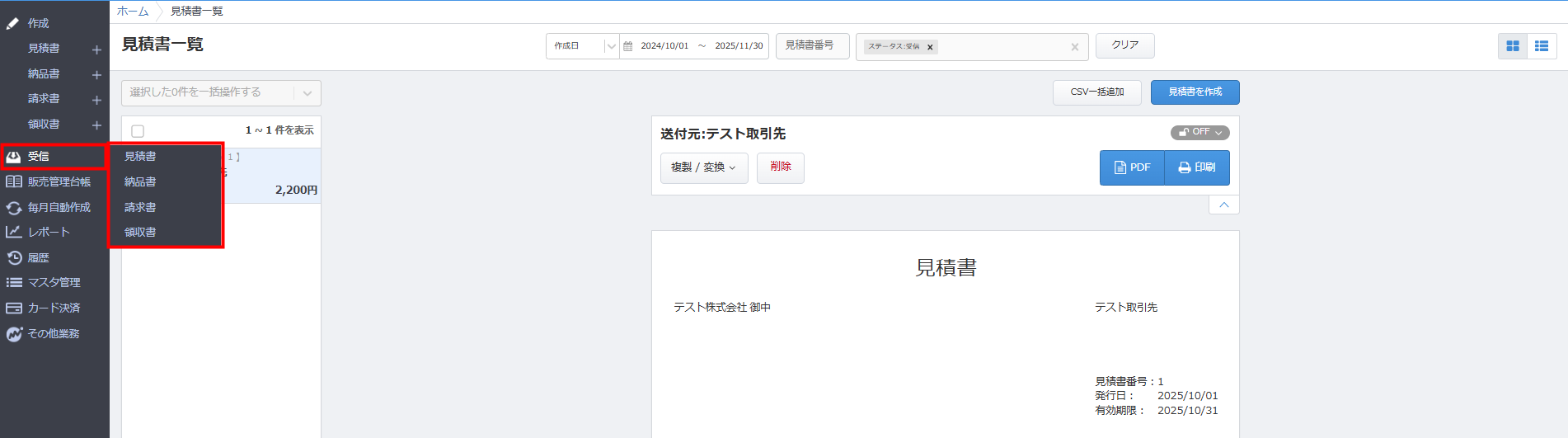Open レポート in the sidebar
Viewport: 1568px width, 438px height.
tap(48, 233)
